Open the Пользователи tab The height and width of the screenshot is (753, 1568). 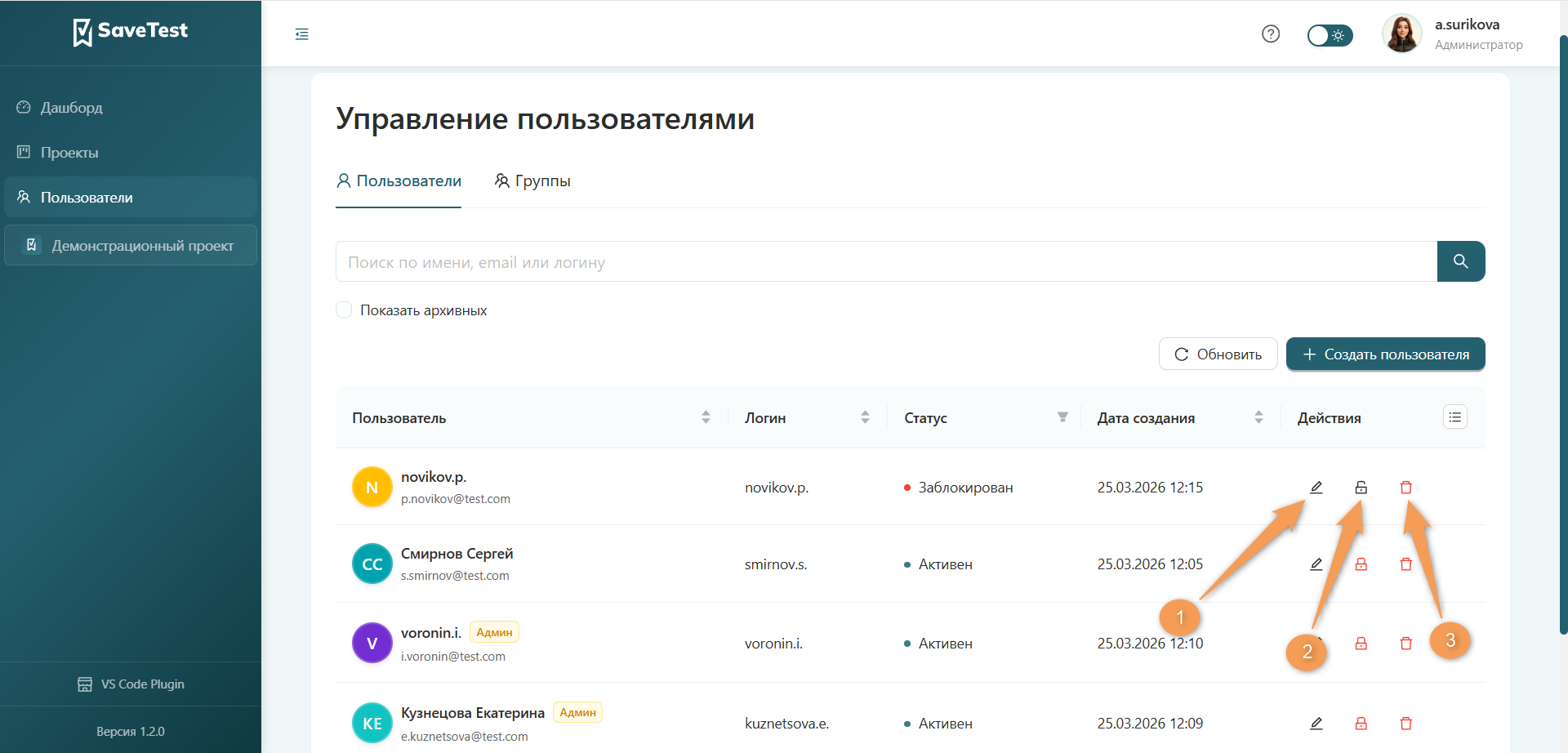tap(398, 180)
